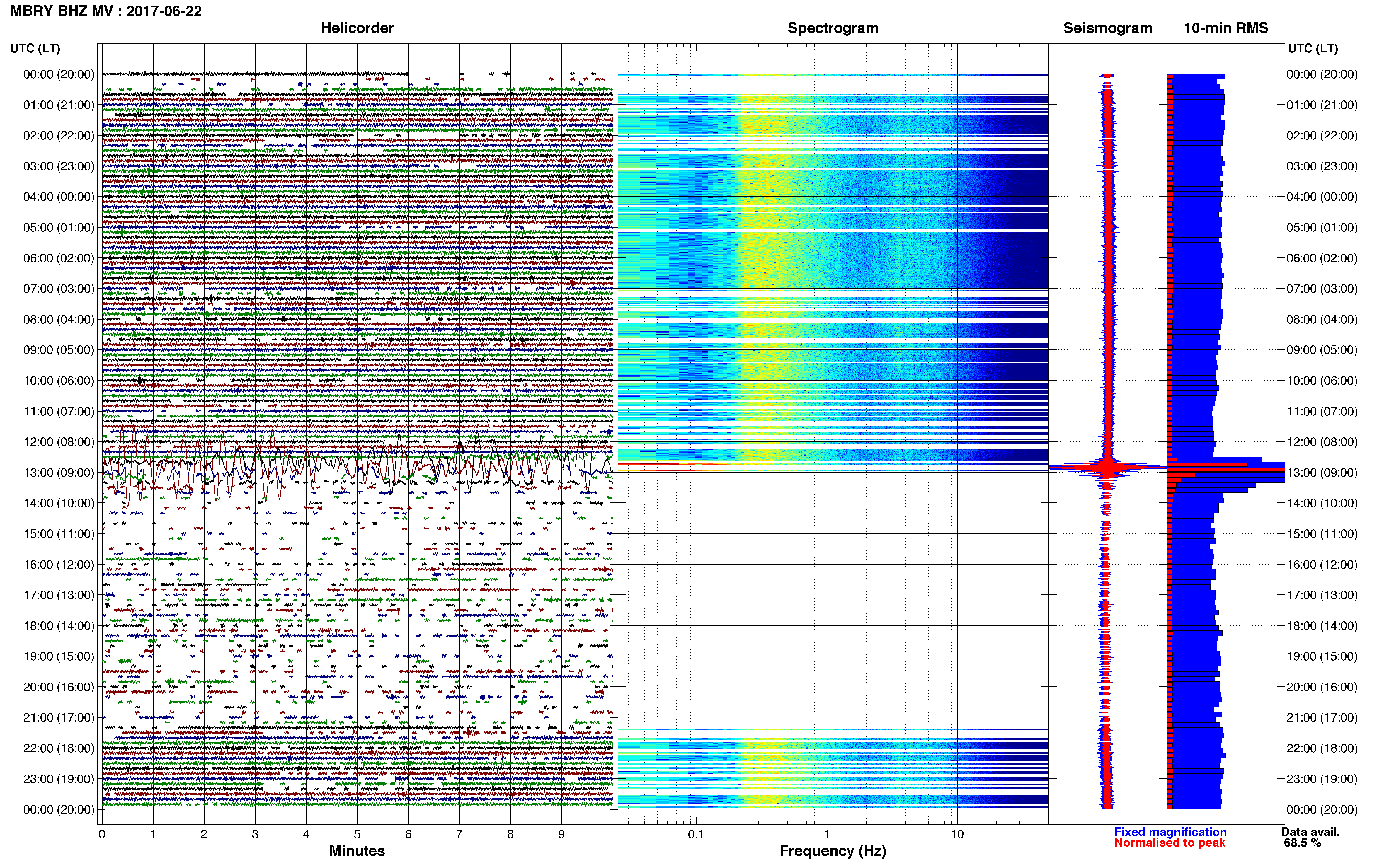Click right time label 12:00 (08:00)
The height and width of the screenshot is (868, 1389).
1322,442
